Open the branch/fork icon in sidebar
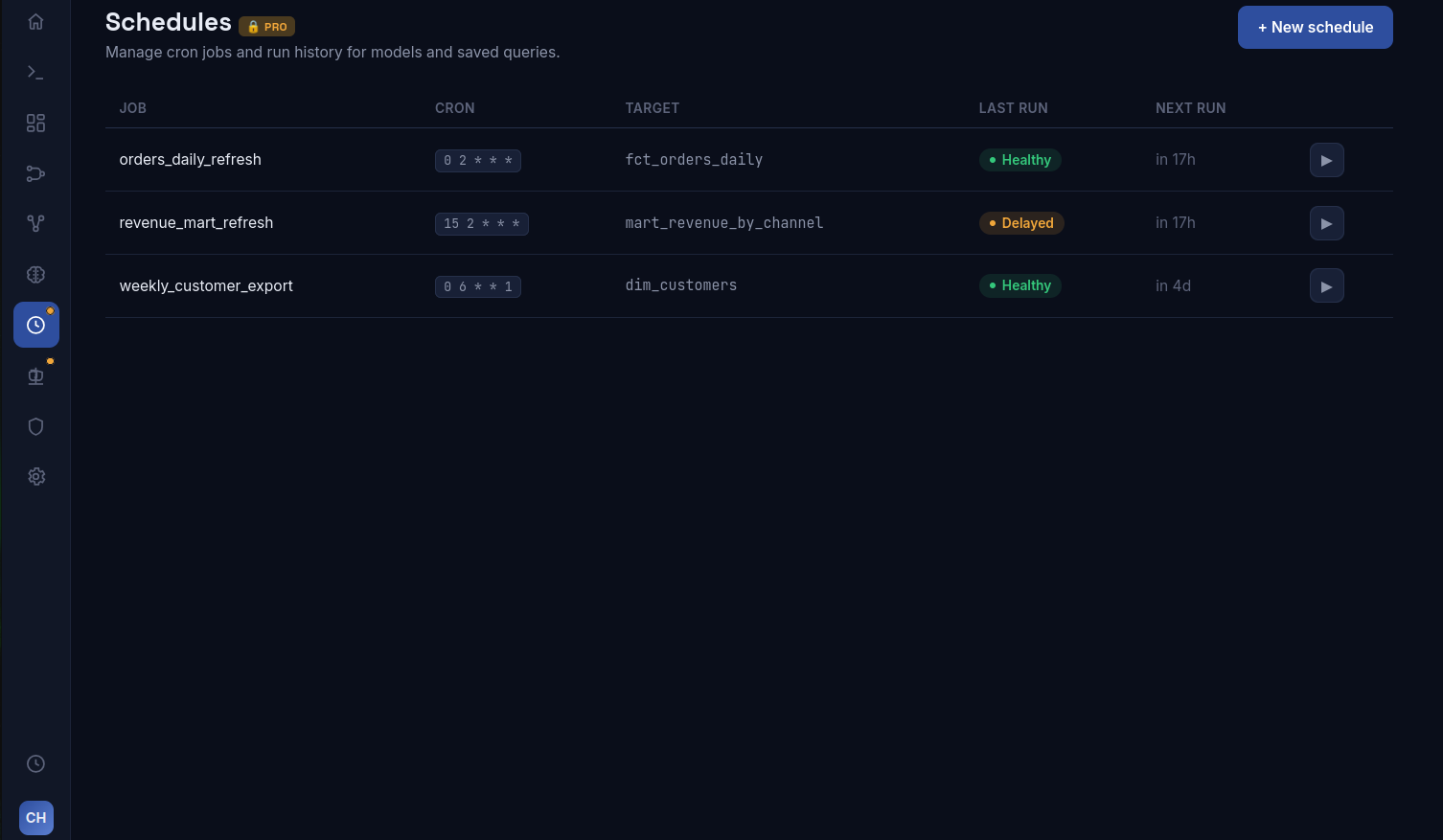Viewport: 1443px width, 840px height. (x=35, y=224)
